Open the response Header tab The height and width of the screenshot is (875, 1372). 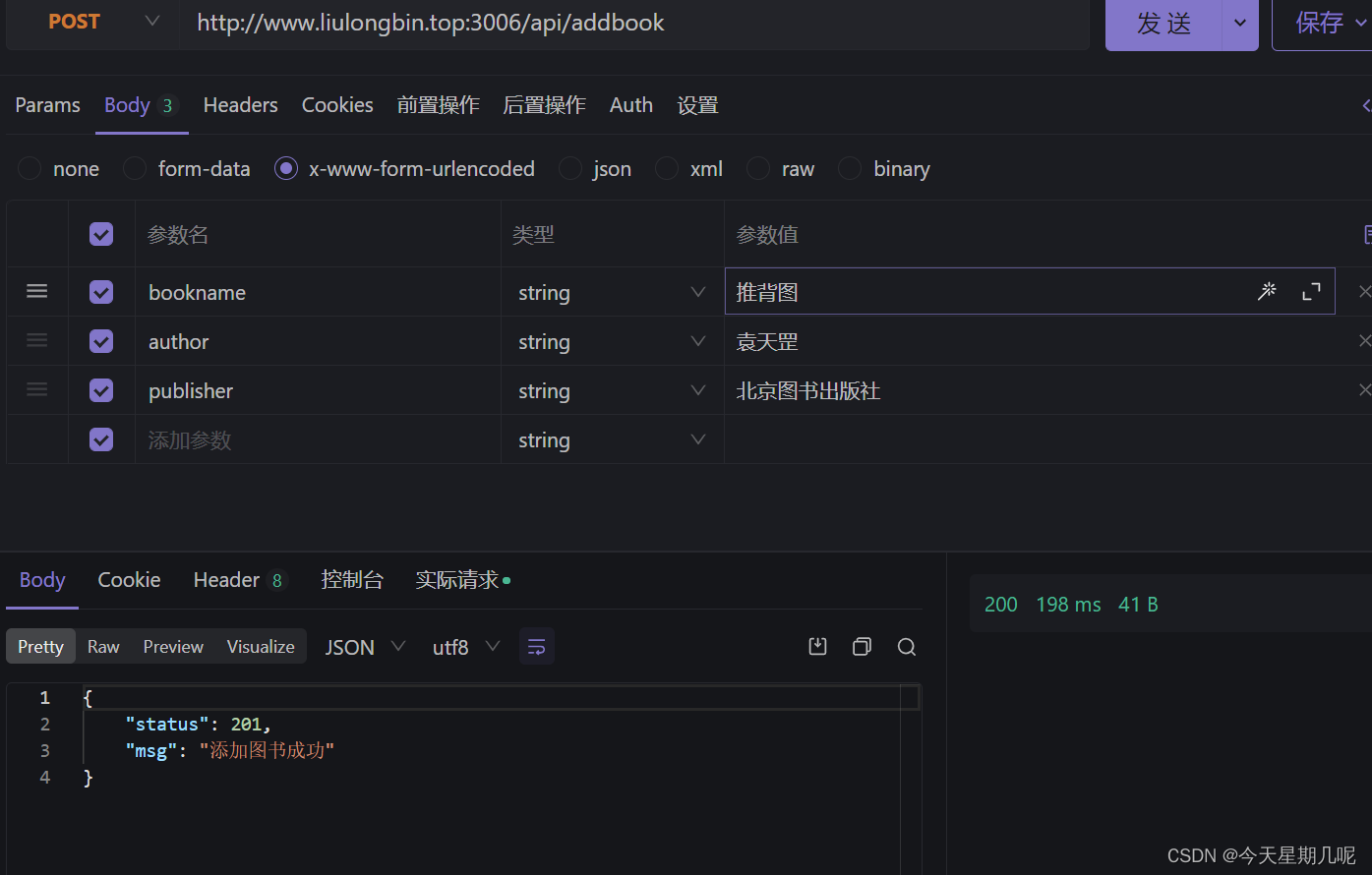coord(239,580)
